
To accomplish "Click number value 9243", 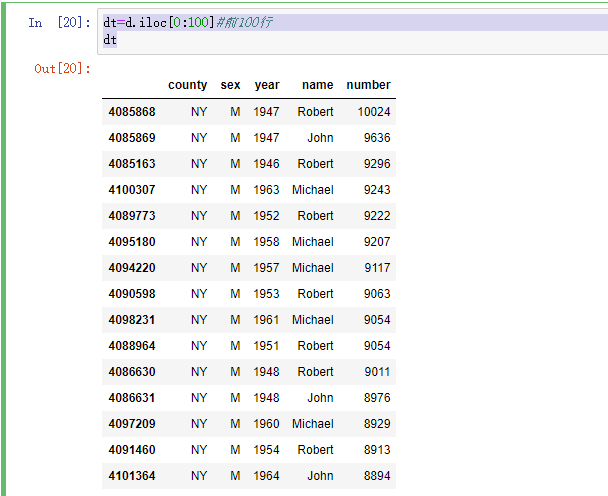I will click(377, 190).
